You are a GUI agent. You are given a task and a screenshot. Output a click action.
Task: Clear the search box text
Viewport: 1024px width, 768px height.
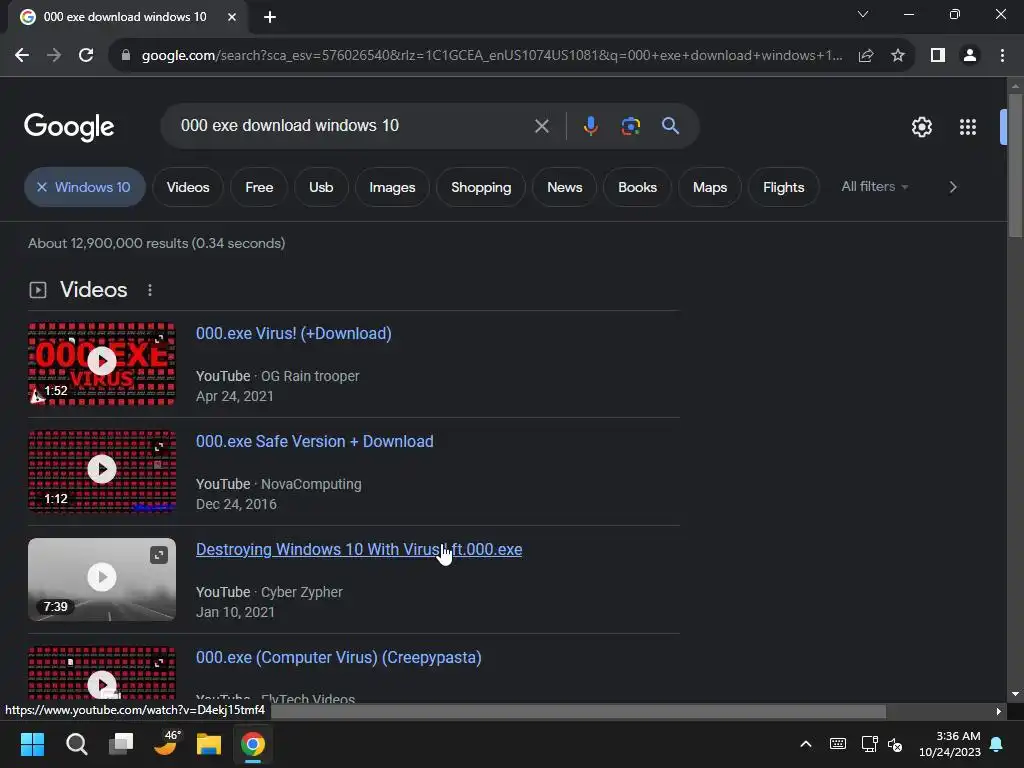click(x=541, y=126)
